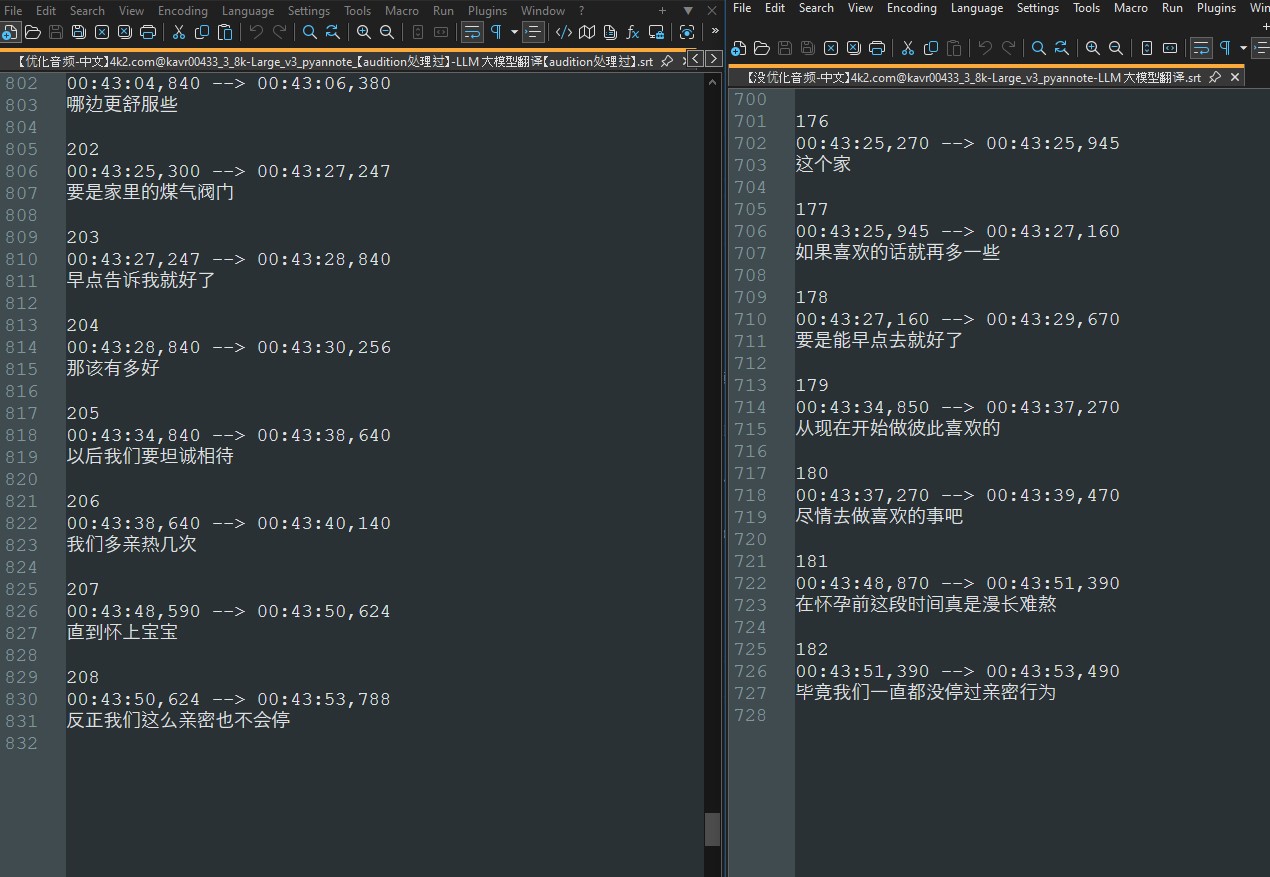This screenshot has height=877, width=1270.
Task: Open dropdown arrow beside pilcrow in left window
Action: tap(514, 32)
